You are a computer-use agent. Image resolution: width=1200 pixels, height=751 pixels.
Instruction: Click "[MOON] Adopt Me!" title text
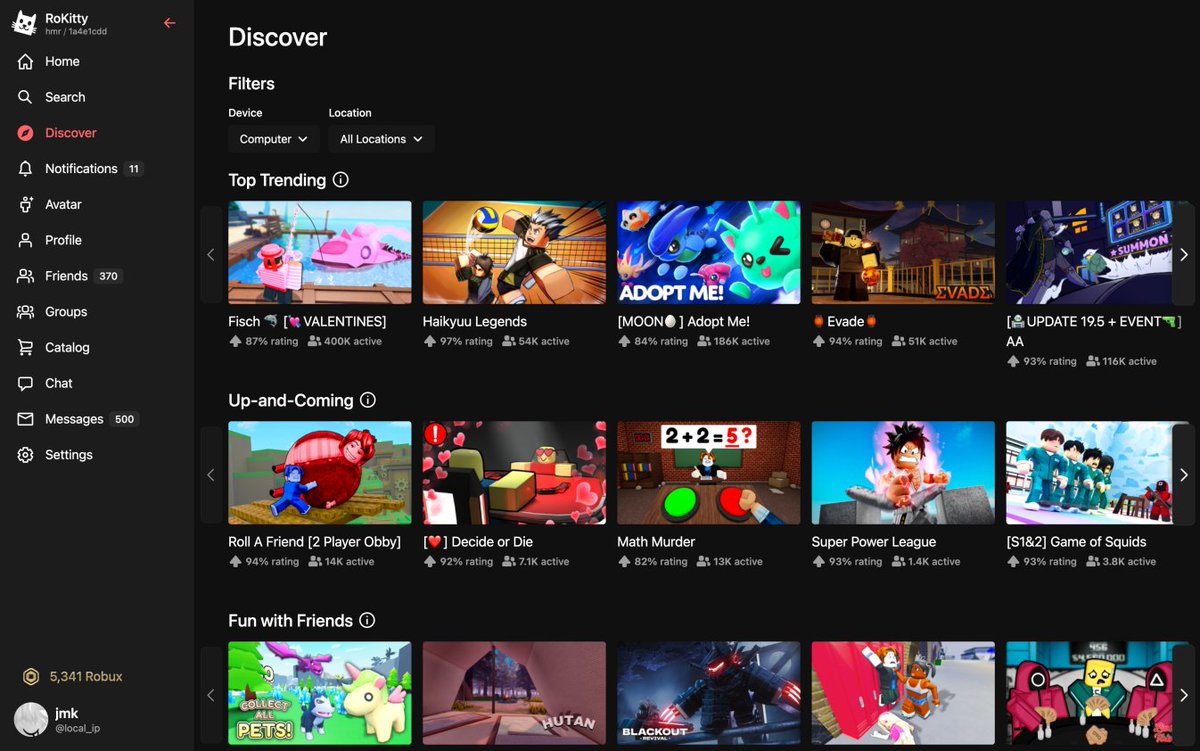pyautogui.click(x=683, y=322)
